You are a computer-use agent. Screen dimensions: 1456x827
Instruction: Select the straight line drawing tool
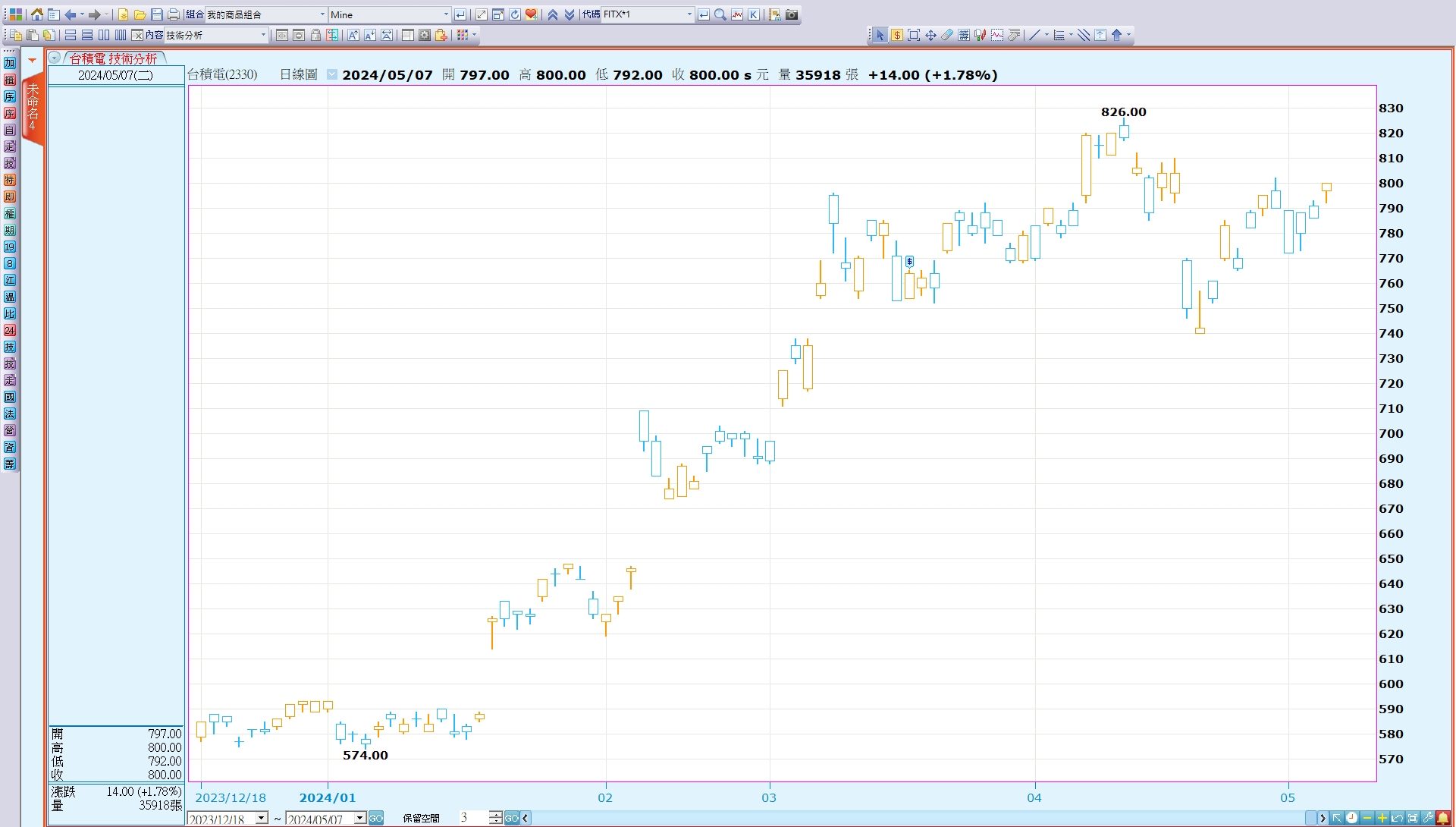click(1034, 35)
